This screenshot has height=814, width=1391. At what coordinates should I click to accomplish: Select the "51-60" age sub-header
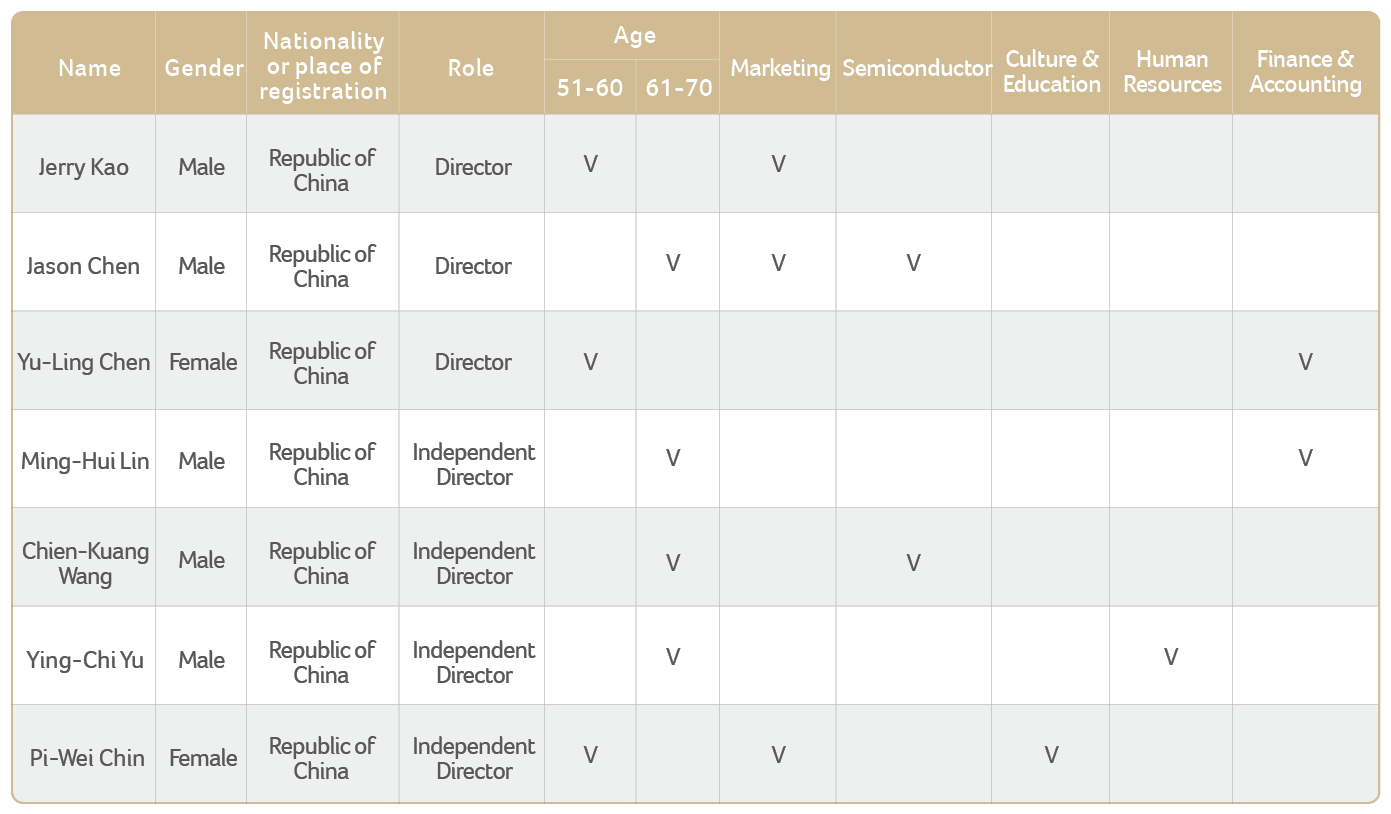(589, 88)
